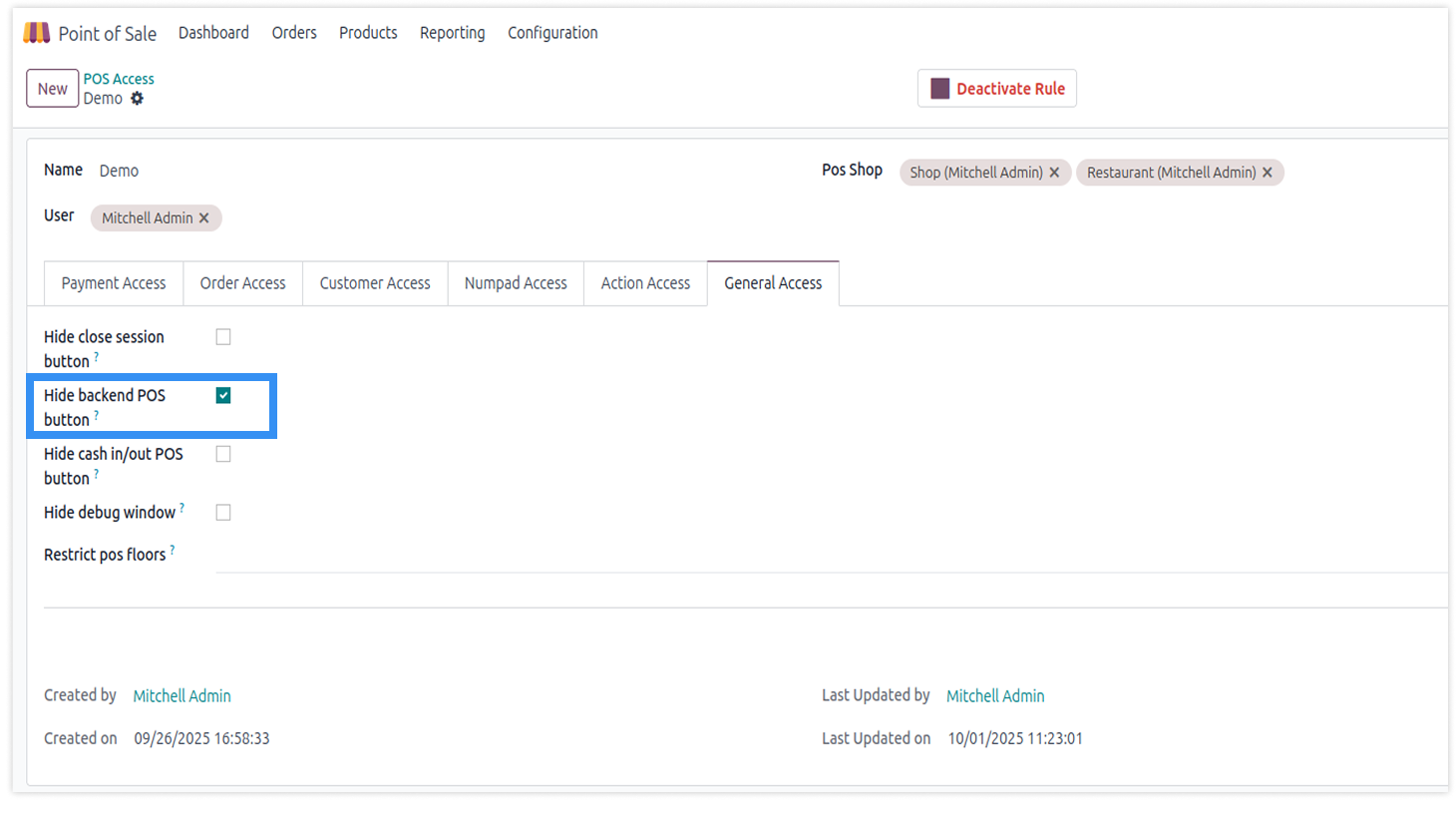
Task: Click help tooltip icon for Restrict pos floors
Action: 173,550
